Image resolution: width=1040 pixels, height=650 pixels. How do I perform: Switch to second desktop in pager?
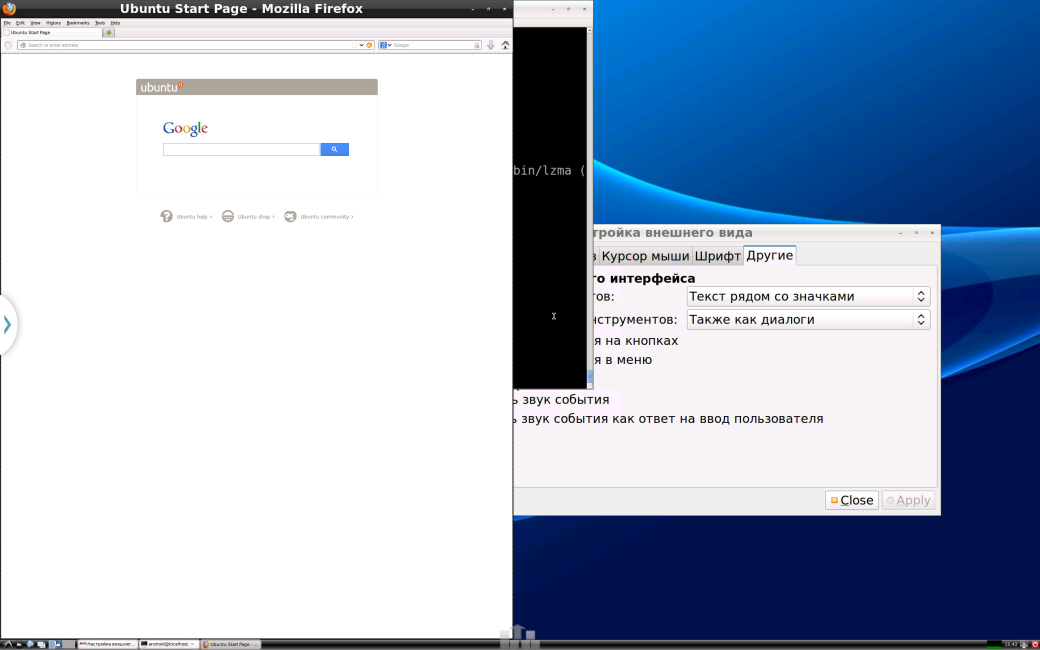click(68, 644)
